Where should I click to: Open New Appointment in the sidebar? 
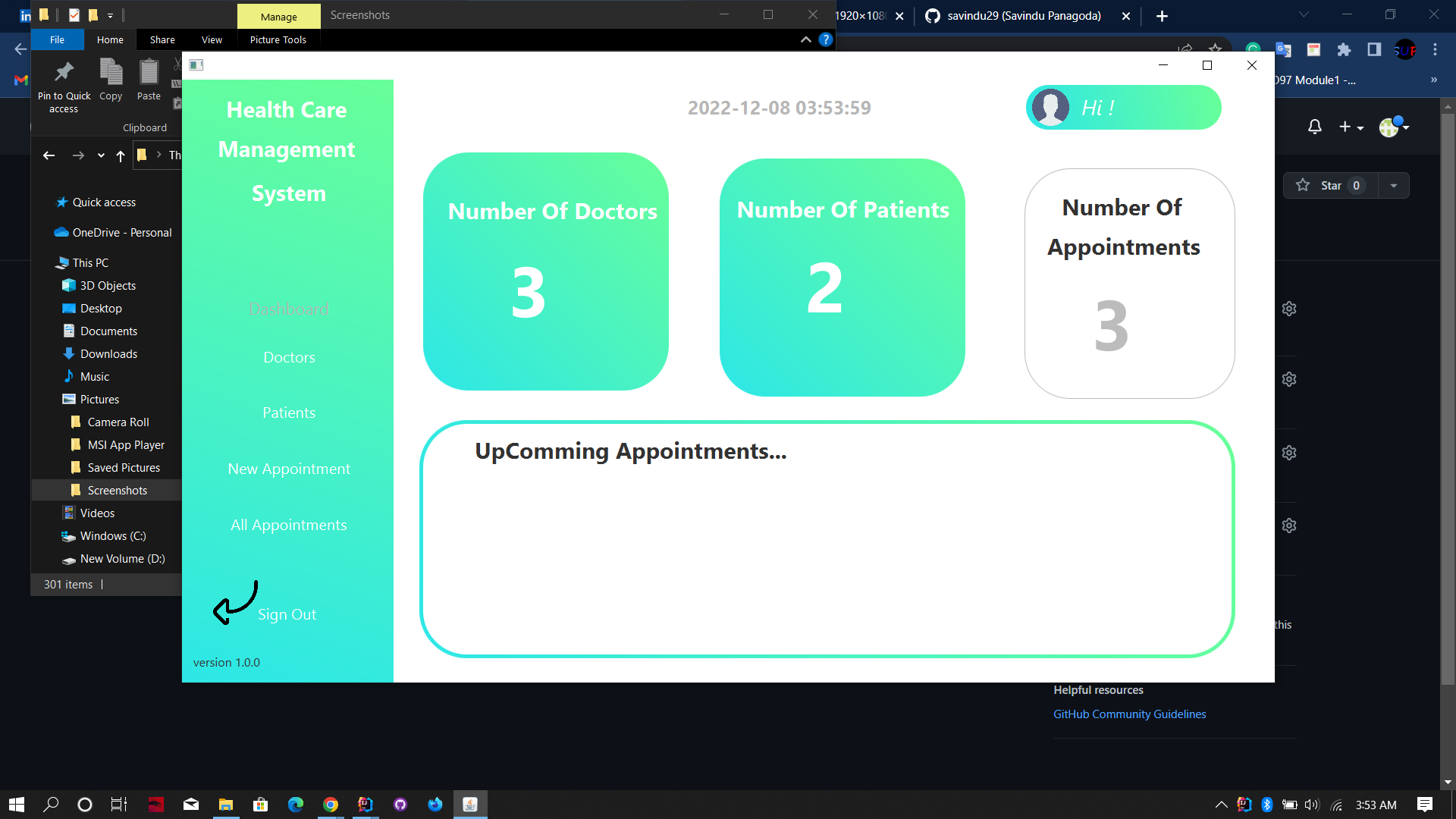(289, 469)
